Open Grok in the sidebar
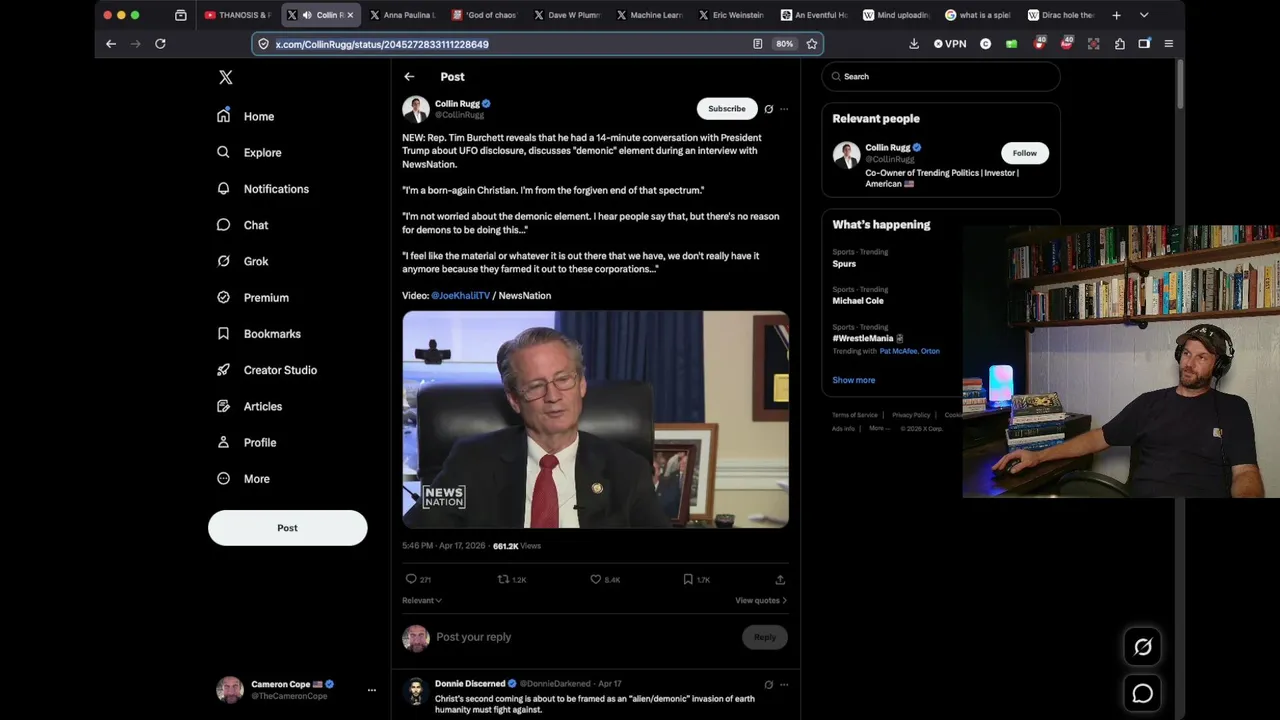The width and height of the screenshot is (1280, 720). pyautogui.click(x=243, y=261)
